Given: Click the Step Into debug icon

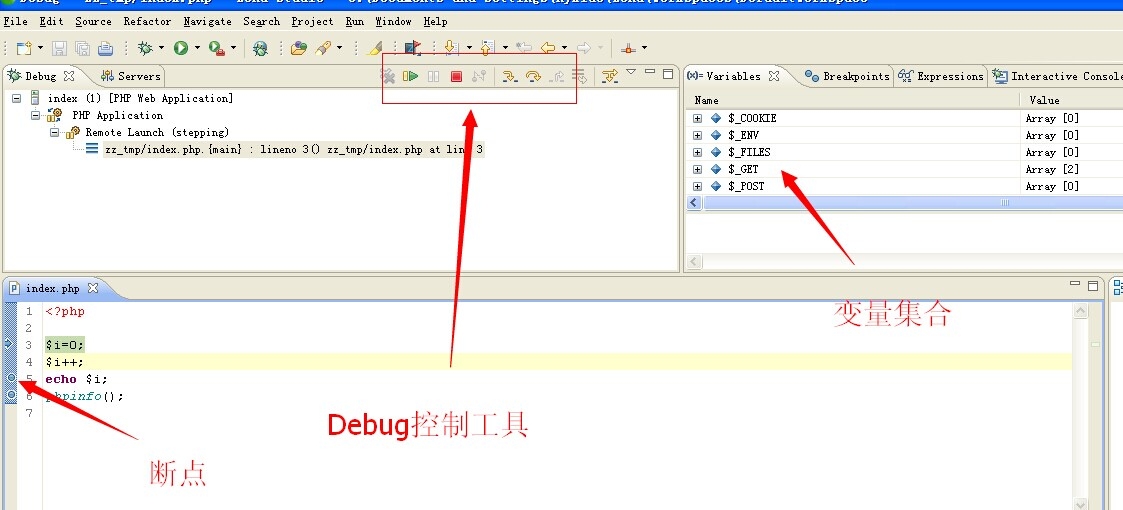Looking at the screenshot, I should click(x=509, y=76).
